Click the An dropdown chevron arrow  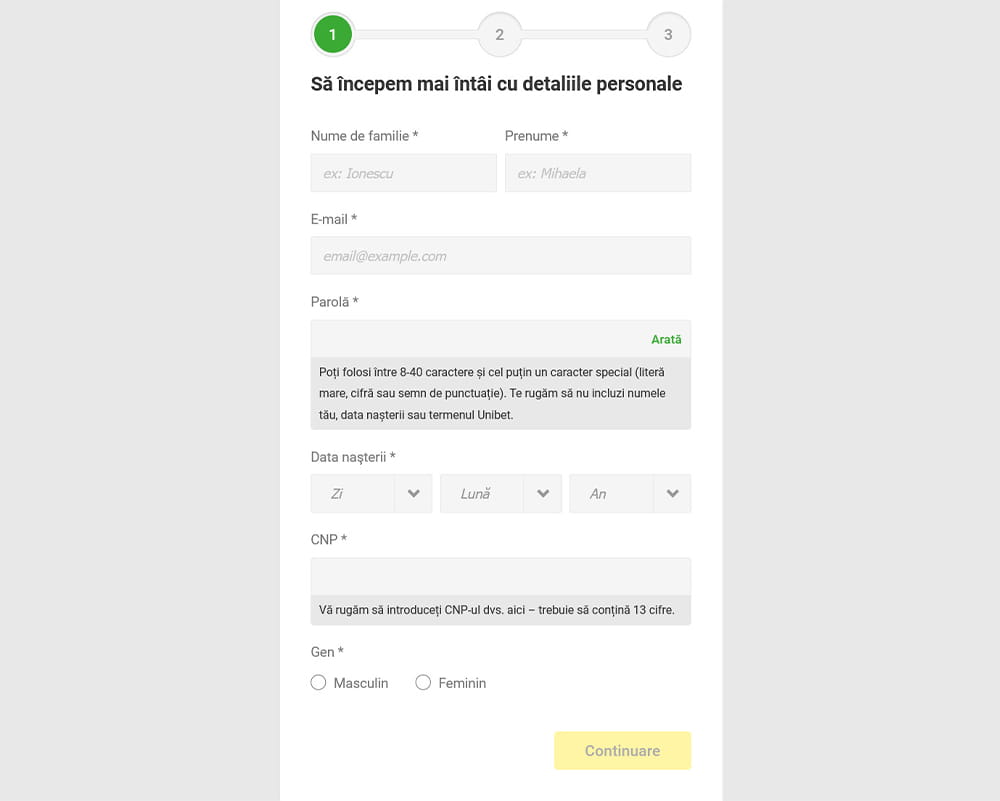tap(672, 494)
